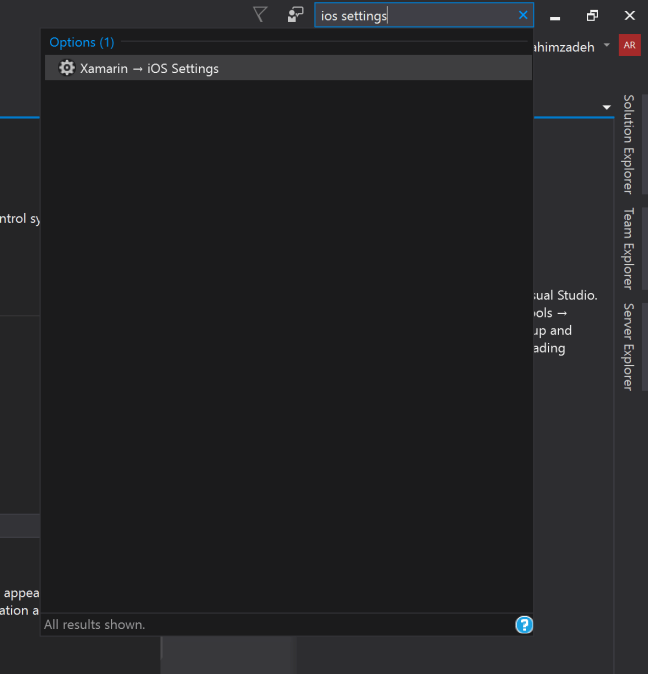Image resolution: width=648 pixels, height=674 pixels.
Task: Restore down the Visual Studio window
Action: (x=592, y=15)
